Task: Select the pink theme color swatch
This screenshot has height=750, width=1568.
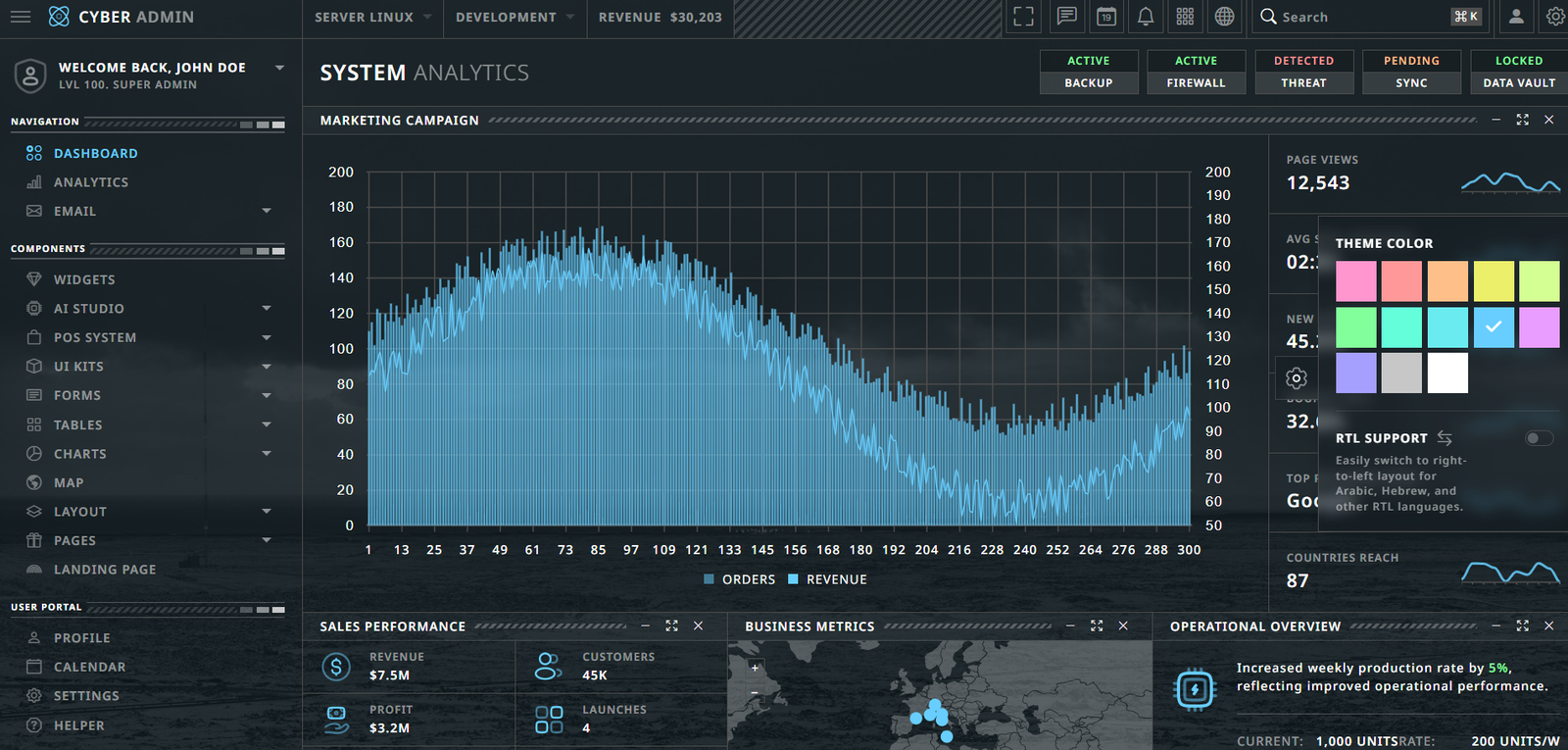Action: (x=1355, y=281)
